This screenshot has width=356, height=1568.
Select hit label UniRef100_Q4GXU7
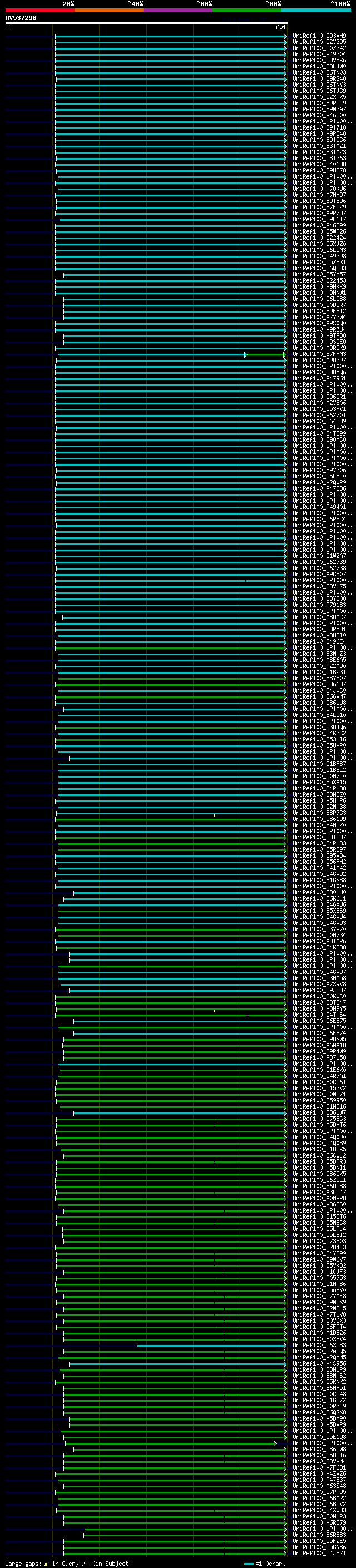[319, 972]
